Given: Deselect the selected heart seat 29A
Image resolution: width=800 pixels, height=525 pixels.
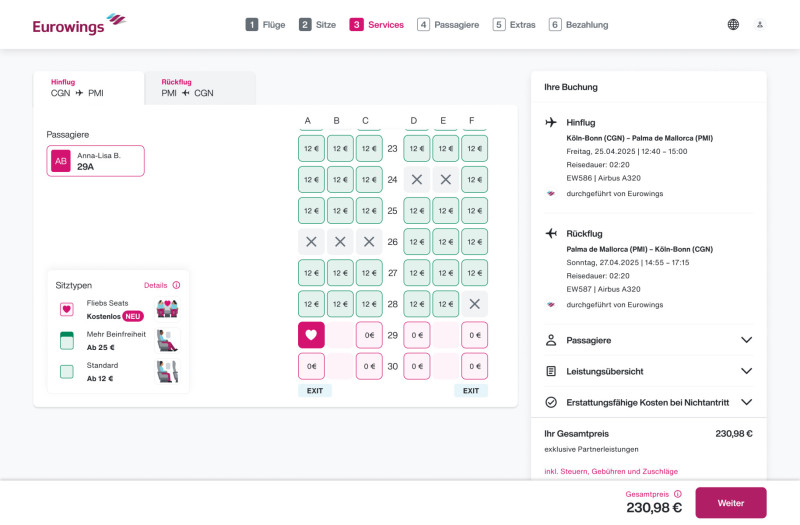Looking at the screenshot, I should coord(311,335).
